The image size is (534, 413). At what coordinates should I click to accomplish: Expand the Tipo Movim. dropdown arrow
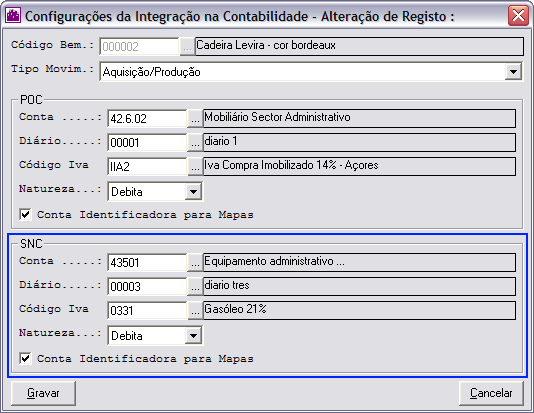coord(513,72)
